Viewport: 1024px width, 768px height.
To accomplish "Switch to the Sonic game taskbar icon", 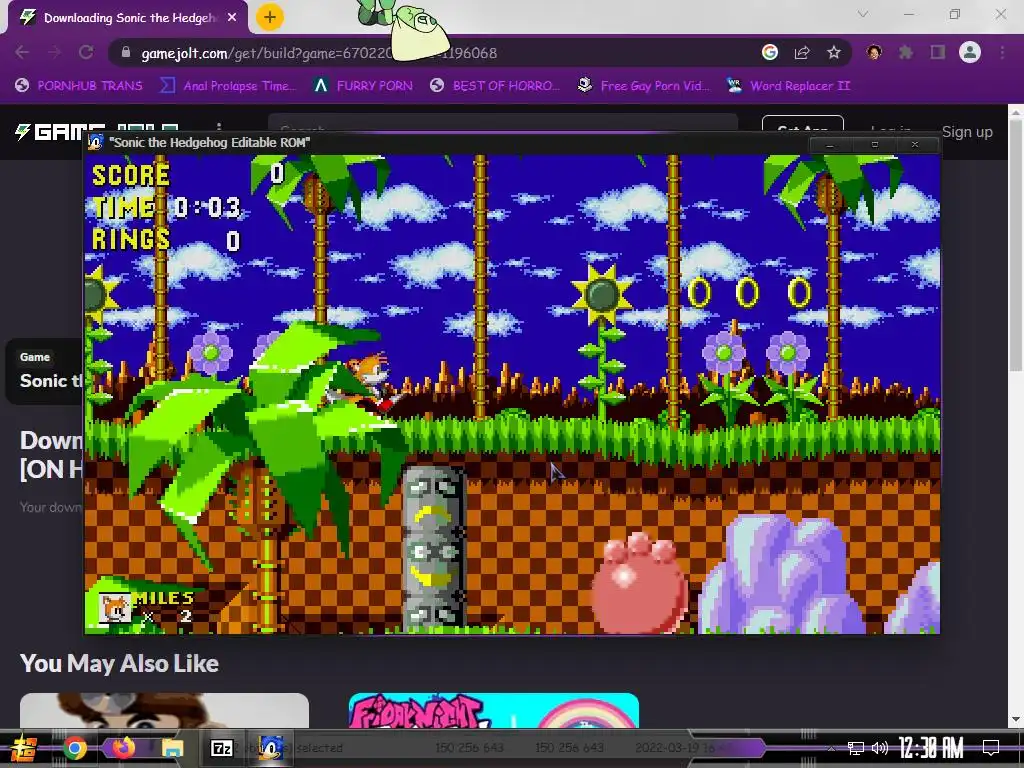I will pos(271,748).
